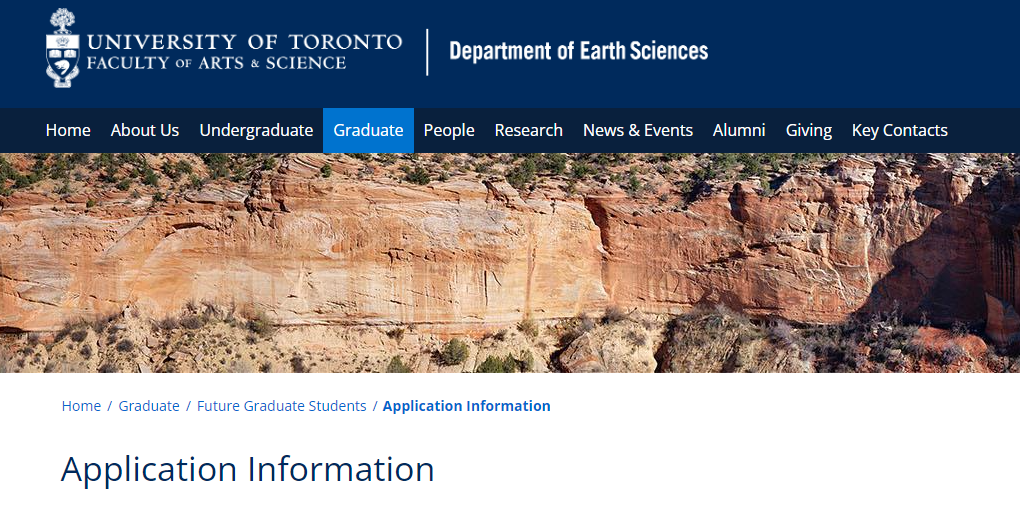Open News & Events section

(x=638, y=130)
